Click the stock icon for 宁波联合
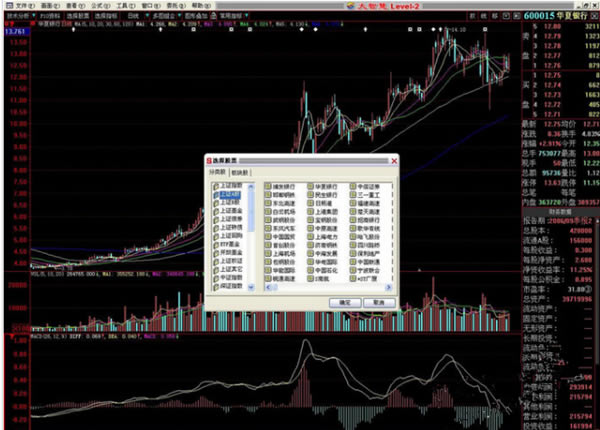600x430 pixels. coord(353,270)
